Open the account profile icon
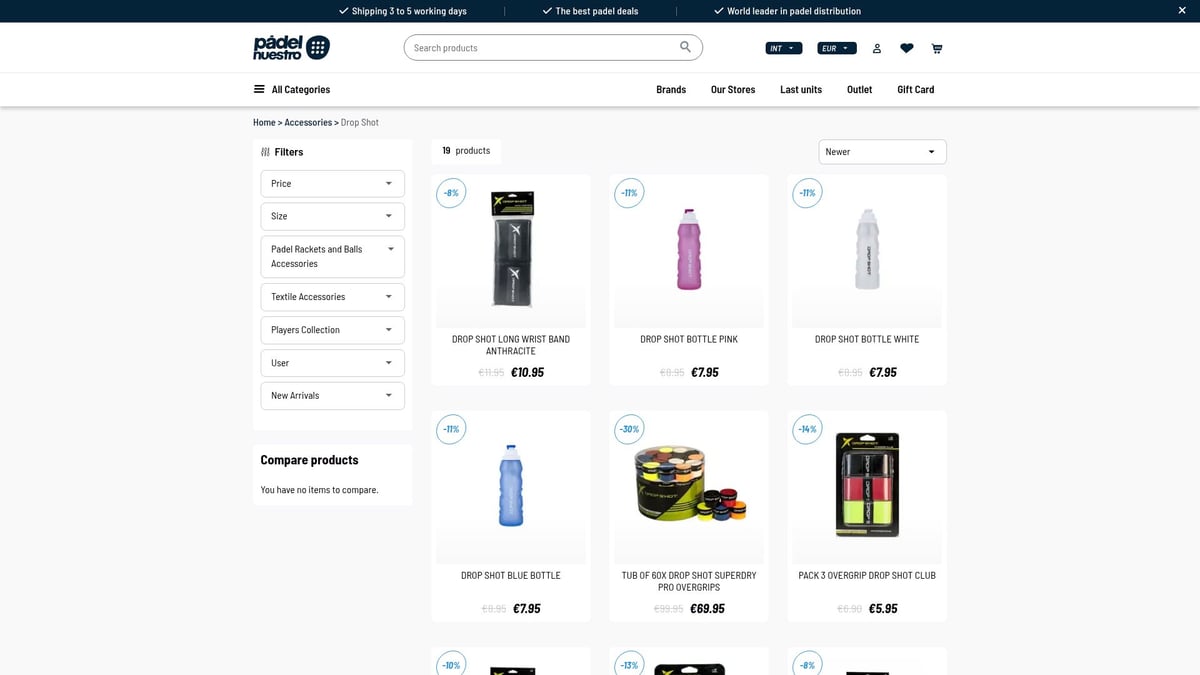This screenshot has height=675, width=1200. coord(877,47)
